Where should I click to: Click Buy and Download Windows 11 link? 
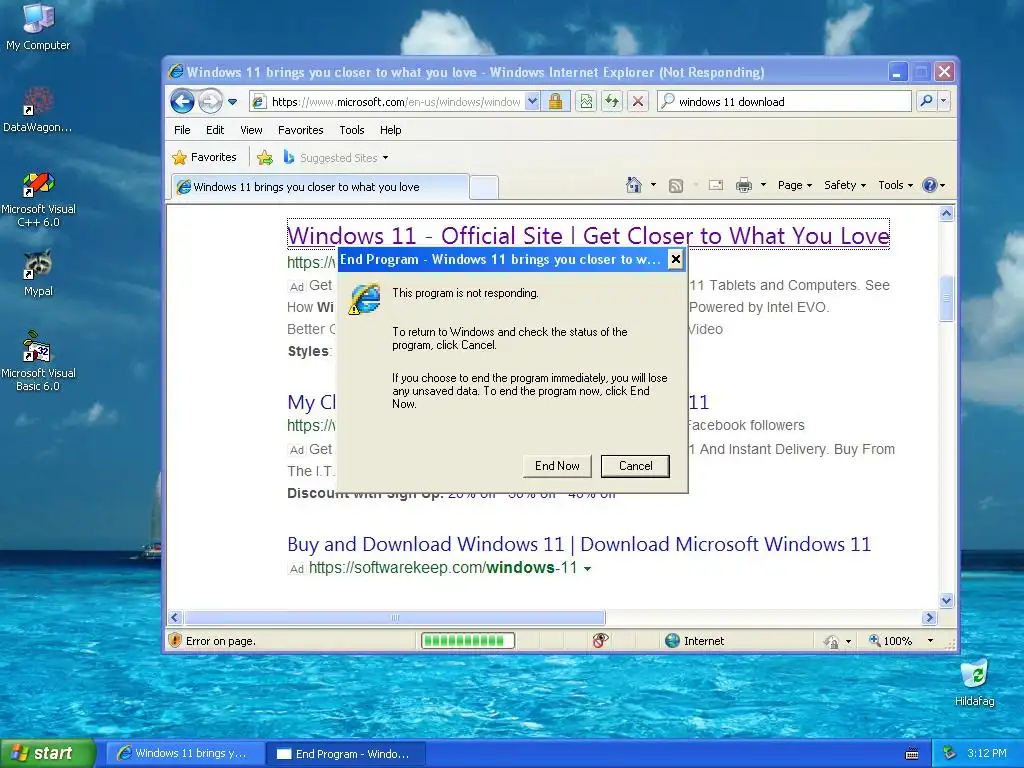click(579, 544)
